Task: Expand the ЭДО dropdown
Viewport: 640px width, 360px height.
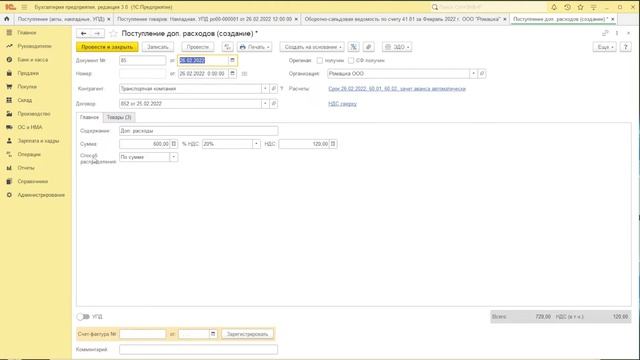Action: (x=397, y=47)
